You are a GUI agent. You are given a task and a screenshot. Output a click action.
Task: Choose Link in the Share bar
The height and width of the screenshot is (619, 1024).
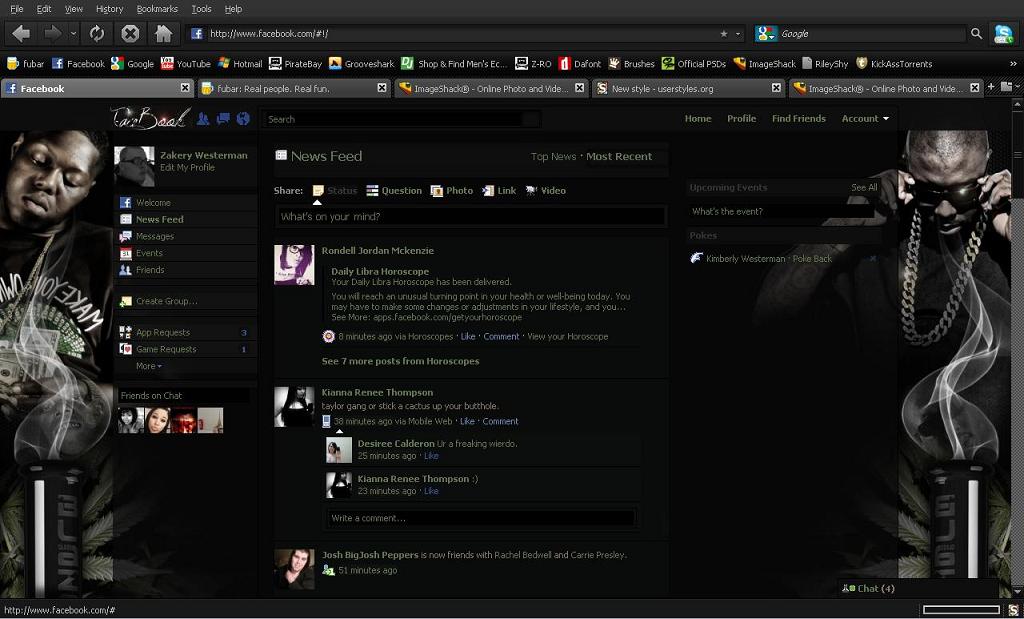tap(499, 191)
